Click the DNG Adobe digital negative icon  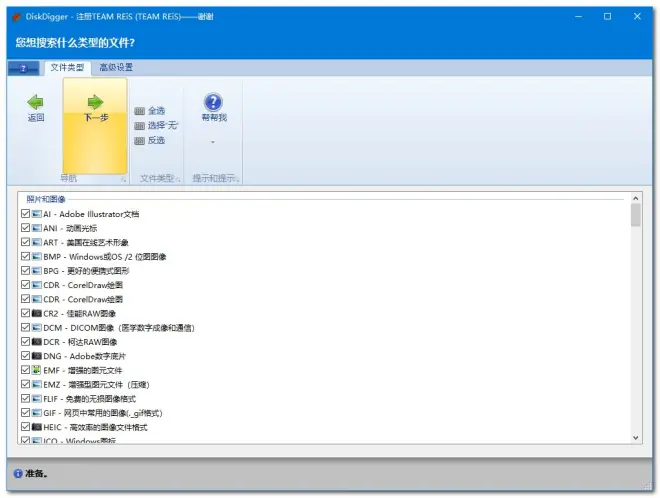(x=37, y=356)
